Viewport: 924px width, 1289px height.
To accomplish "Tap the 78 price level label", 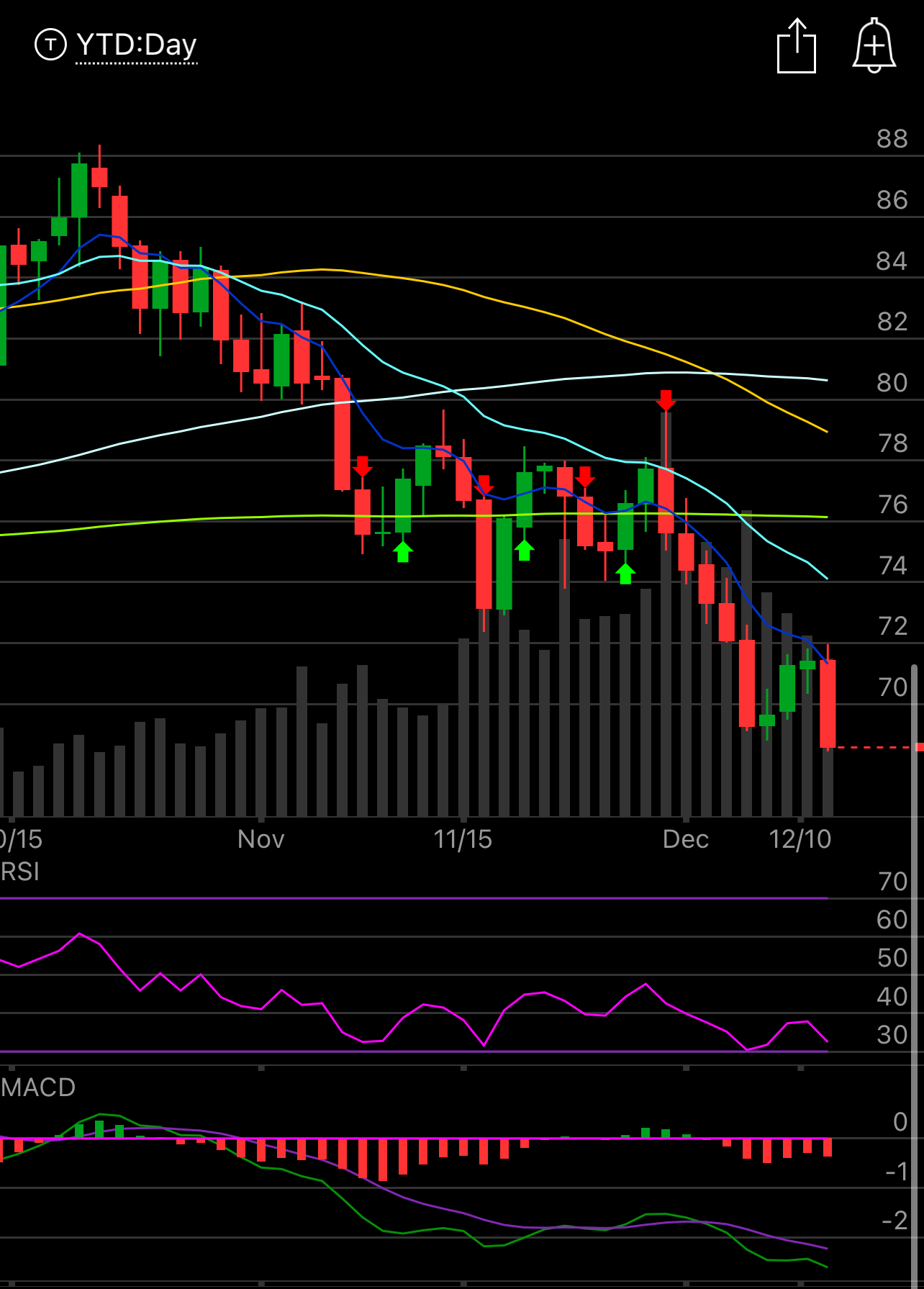I will pos(892,443).
